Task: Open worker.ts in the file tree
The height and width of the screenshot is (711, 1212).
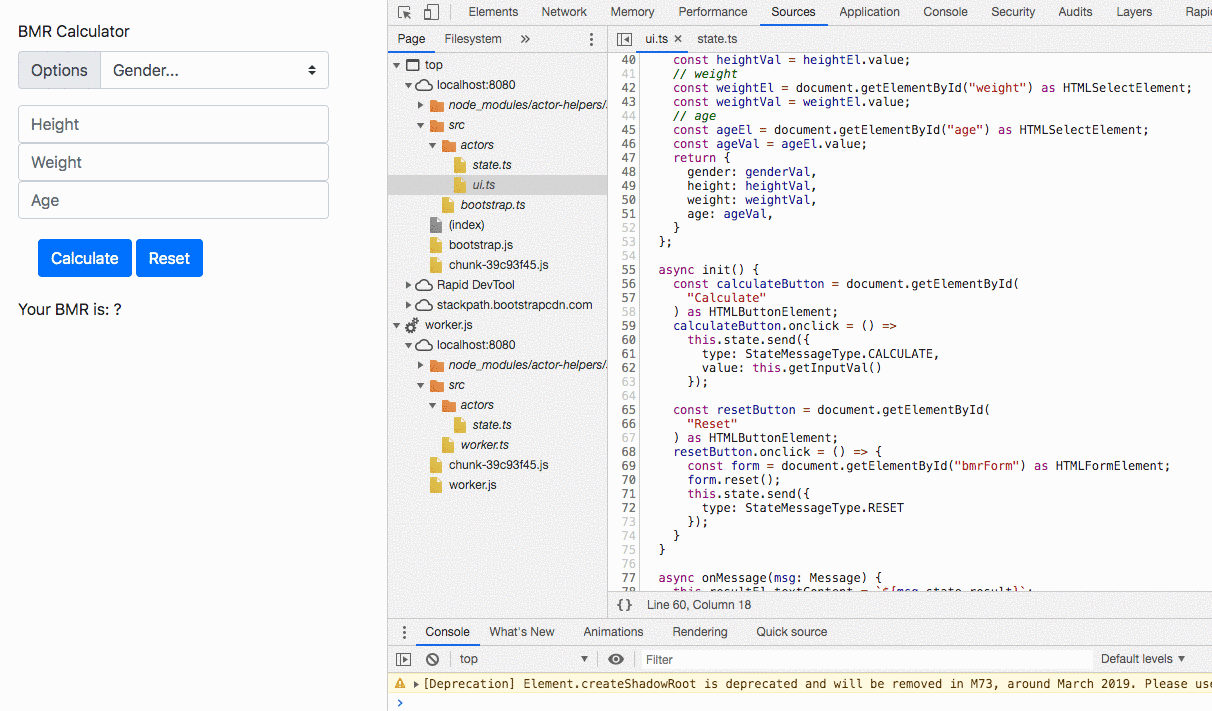Action: point(485,445)
